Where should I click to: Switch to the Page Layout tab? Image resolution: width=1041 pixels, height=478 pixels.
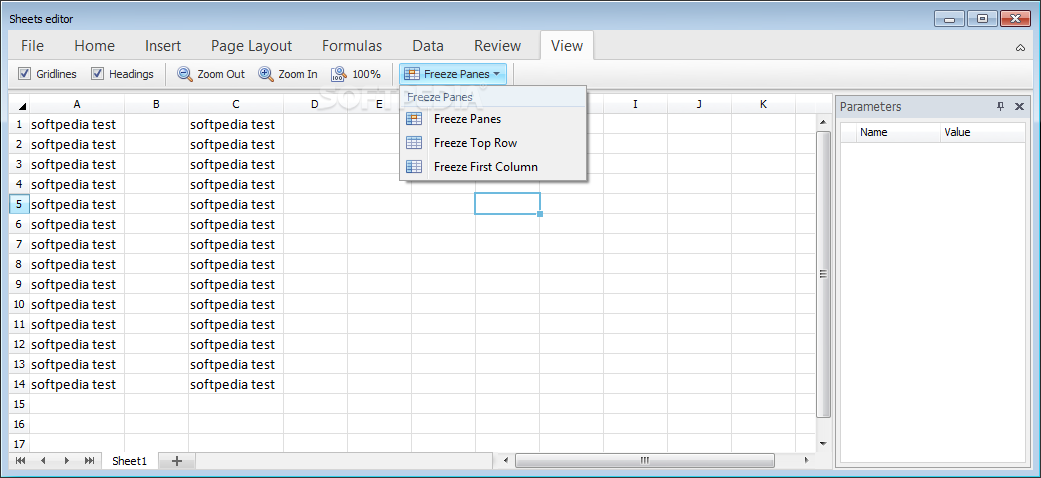click(252, 46)
